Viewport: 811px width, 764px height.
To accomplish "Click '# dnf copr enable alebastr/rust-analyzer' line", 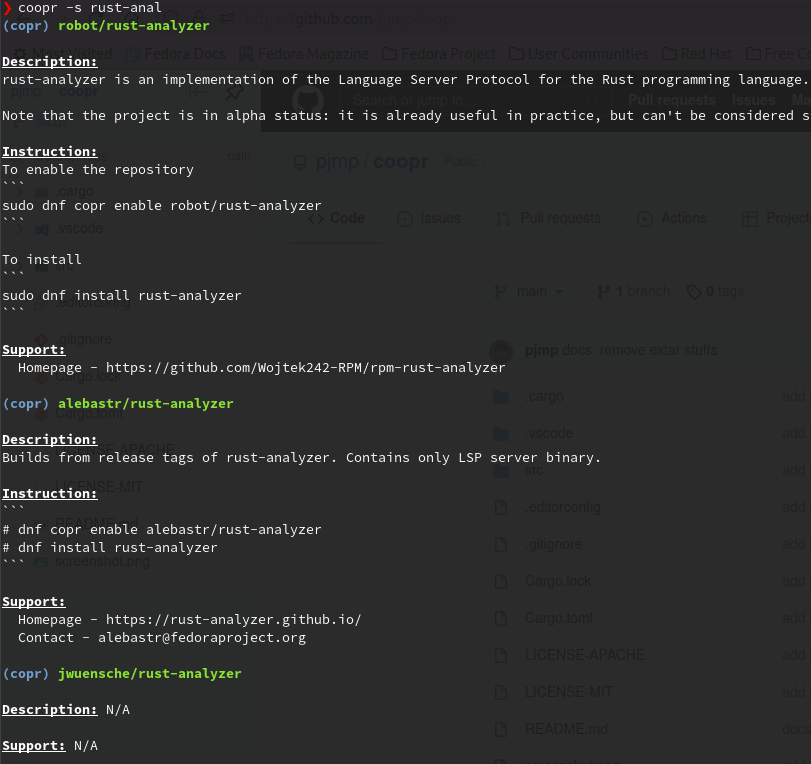I will 162,530.
